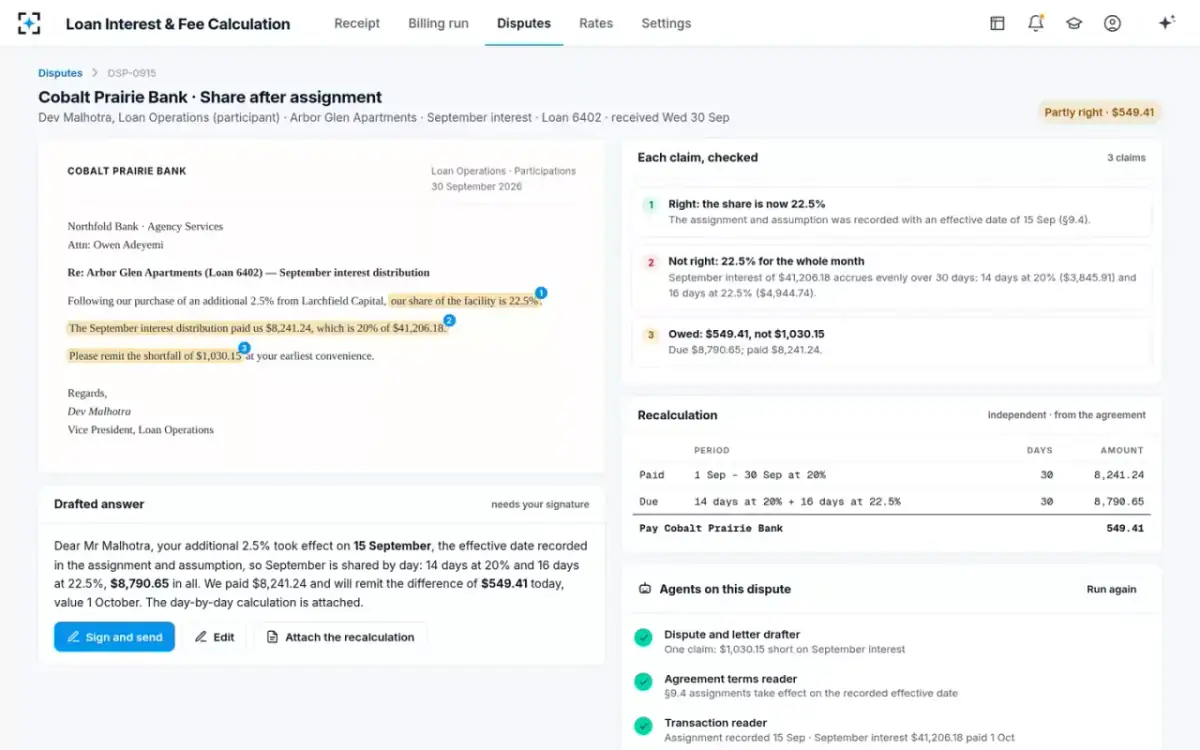
Task: Open the graduation cap learning icon
Action: click(x=1074, y=23)
